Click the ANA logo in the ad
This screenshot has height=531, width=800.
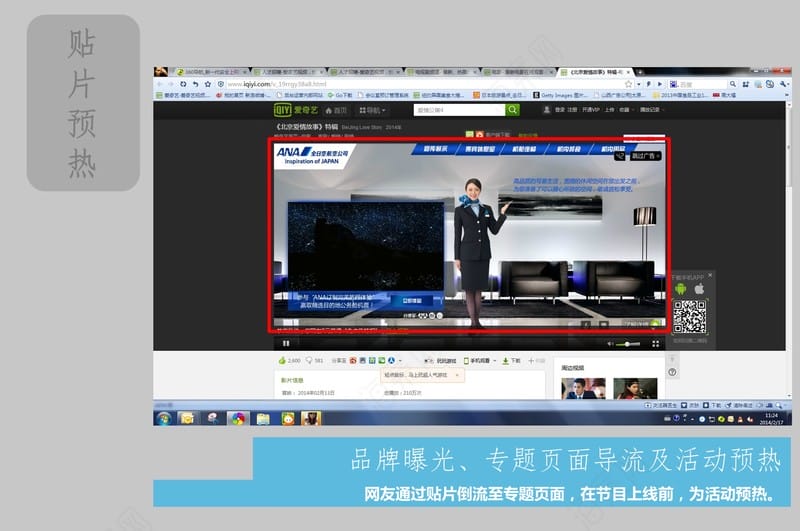tap(312, 155)
